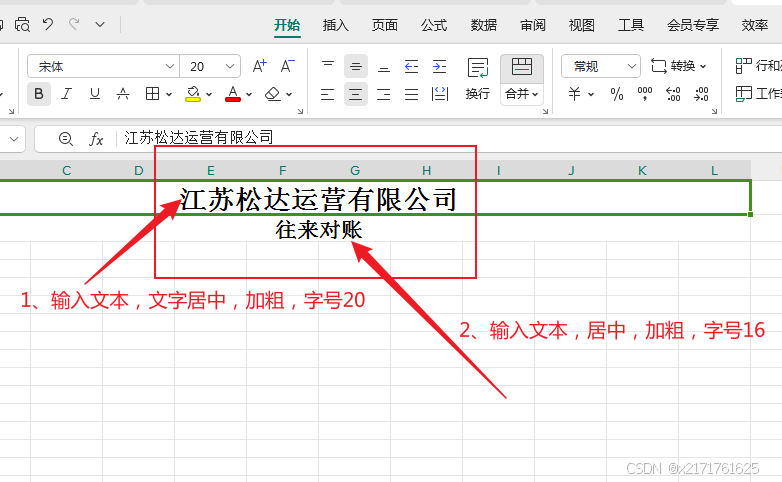Toggle italic formatting
Image resolution: width=782 pixels, height=482 pixels.
pos(66,94)
